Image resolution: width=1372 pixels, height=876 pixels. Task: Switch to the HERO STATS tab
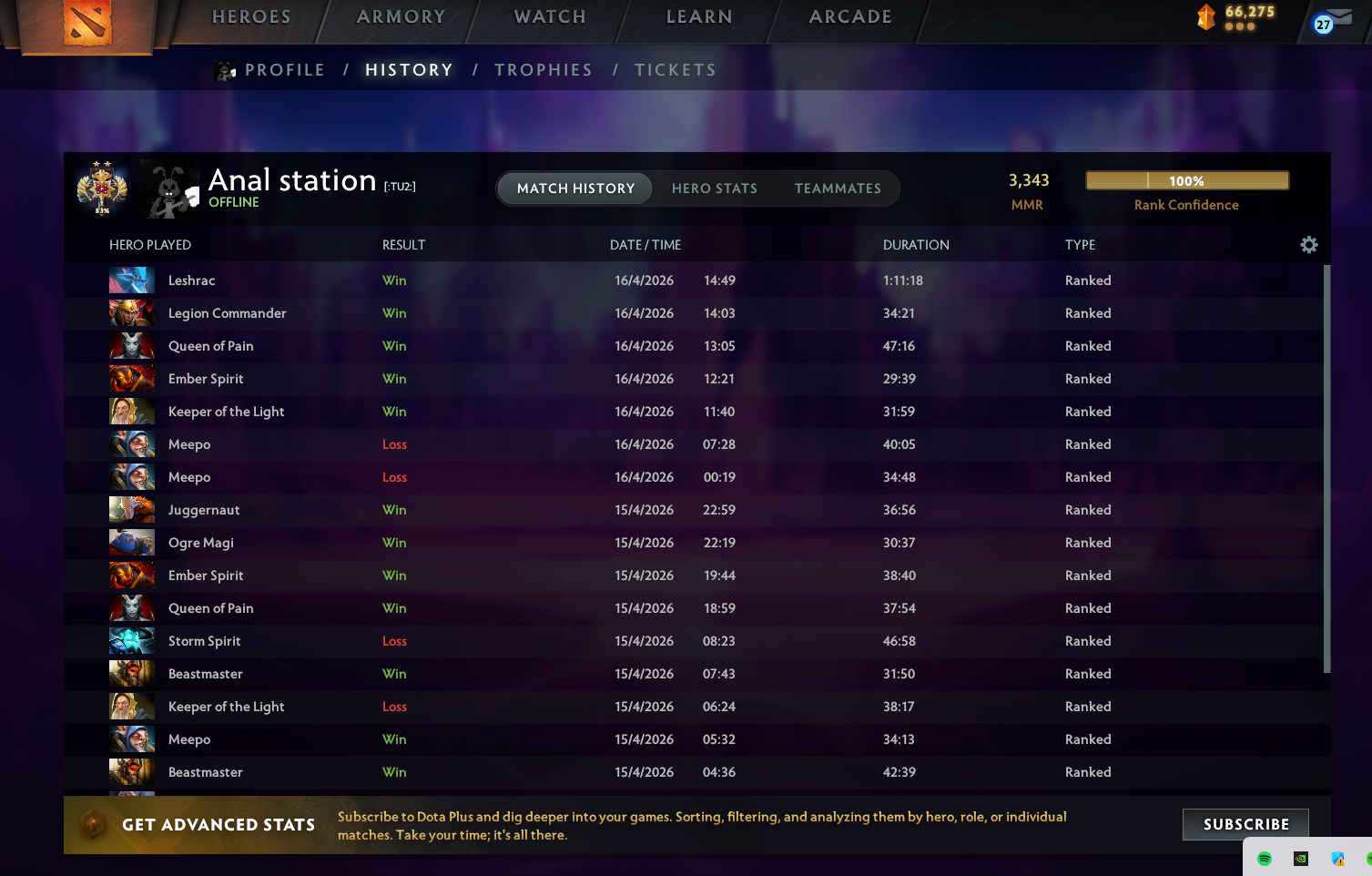(x=715, y=188)
